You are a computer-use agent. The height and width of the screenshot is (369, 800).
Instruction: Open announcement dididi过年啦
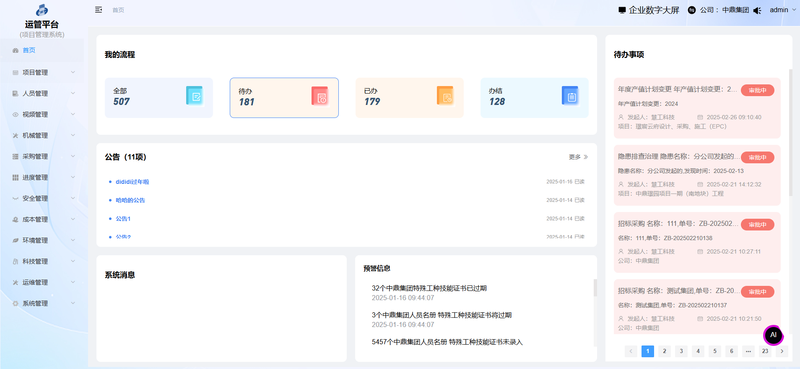point(132,182)
